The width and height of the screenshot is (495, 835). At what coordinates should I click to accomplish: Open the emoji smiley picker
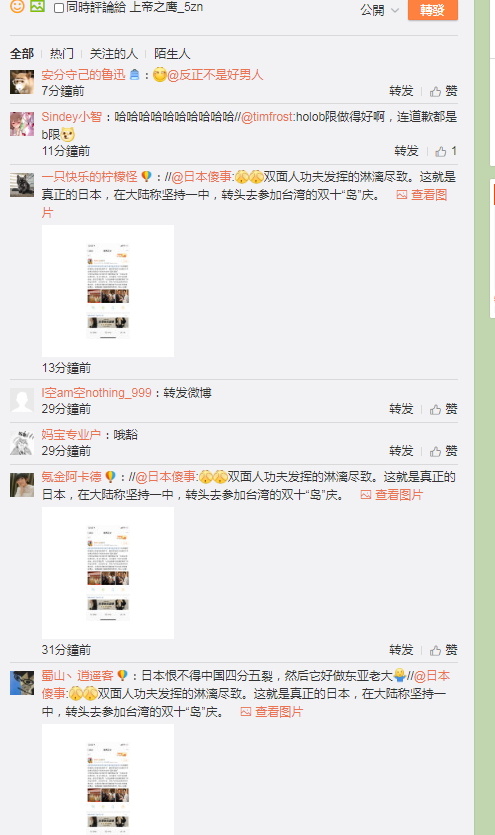click(17, 6)
